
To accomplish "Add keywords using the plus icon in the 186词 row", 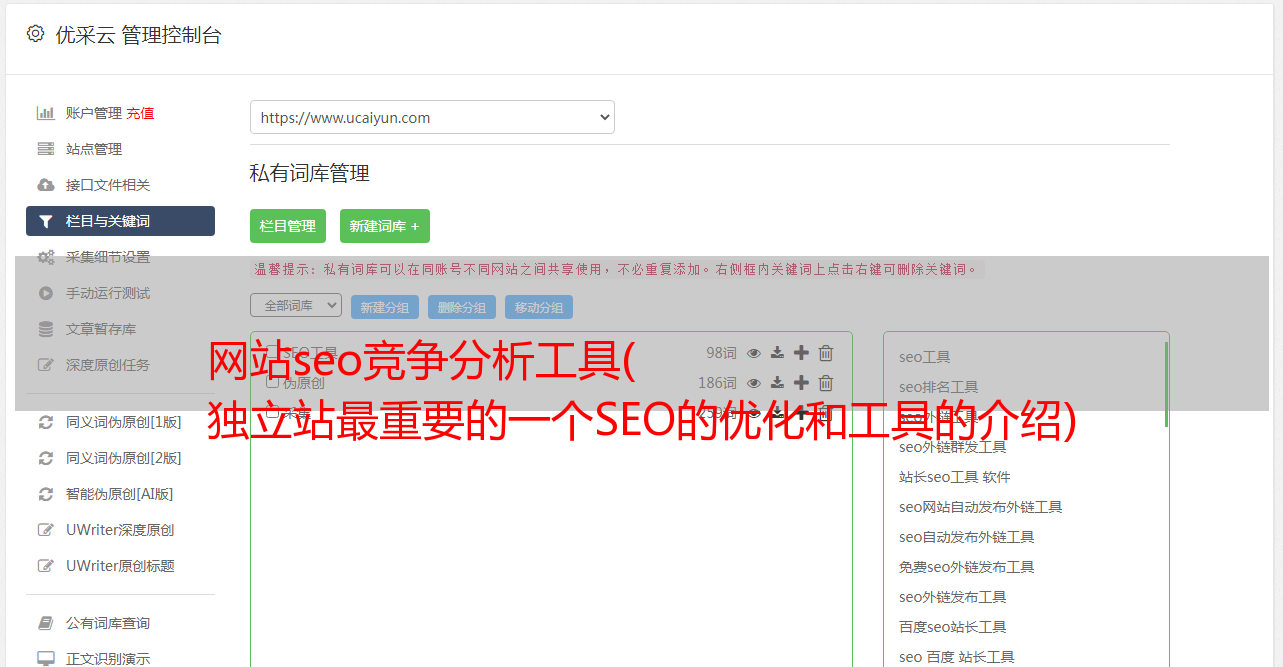I will 801,383.
